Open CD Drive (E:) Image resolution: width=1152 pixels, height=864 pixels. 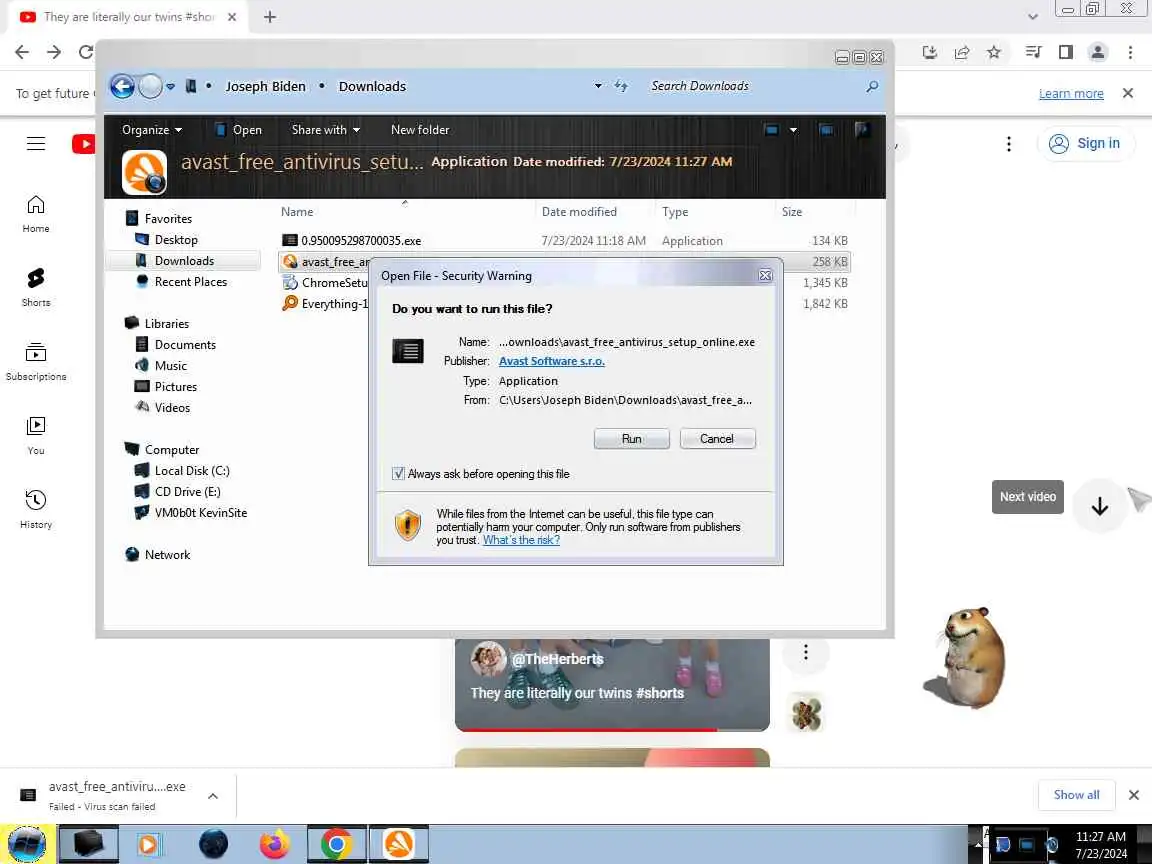click(x=187, y=492)
